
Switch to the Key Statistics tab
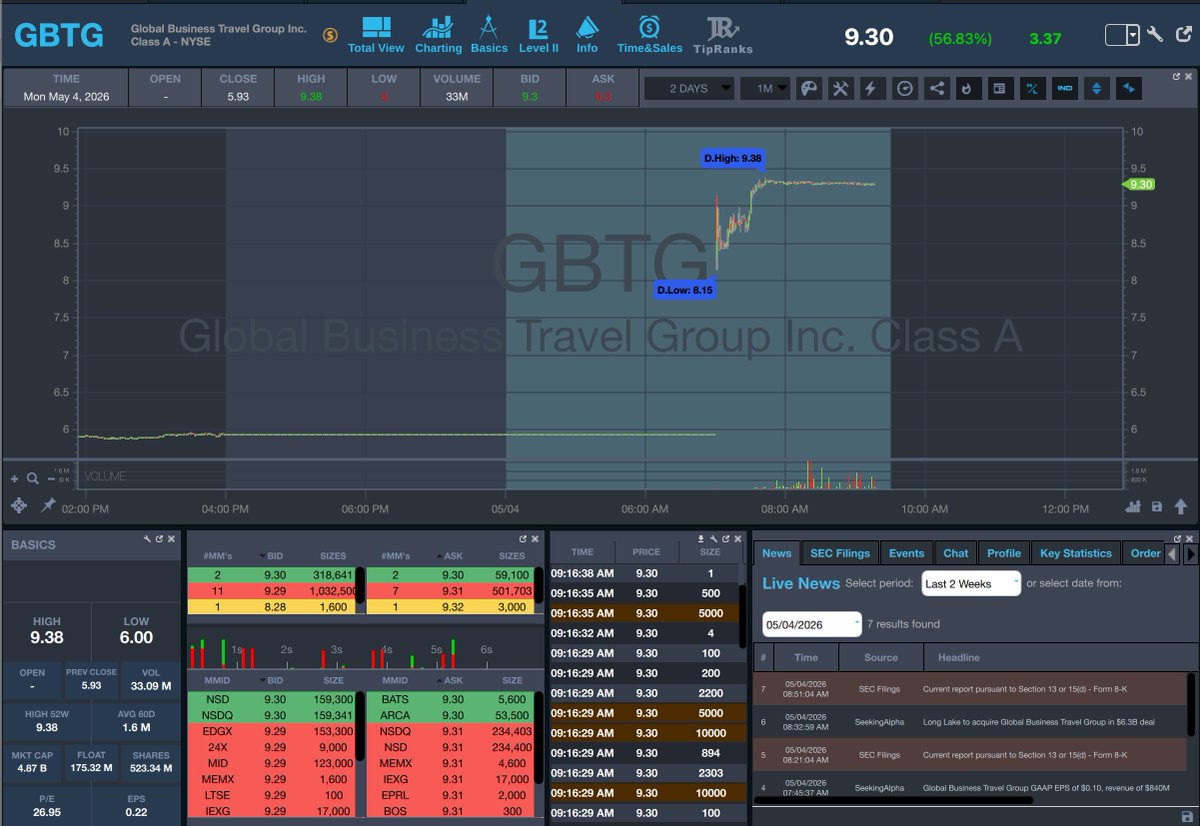pyautogui.click(x=1075, y=553)
